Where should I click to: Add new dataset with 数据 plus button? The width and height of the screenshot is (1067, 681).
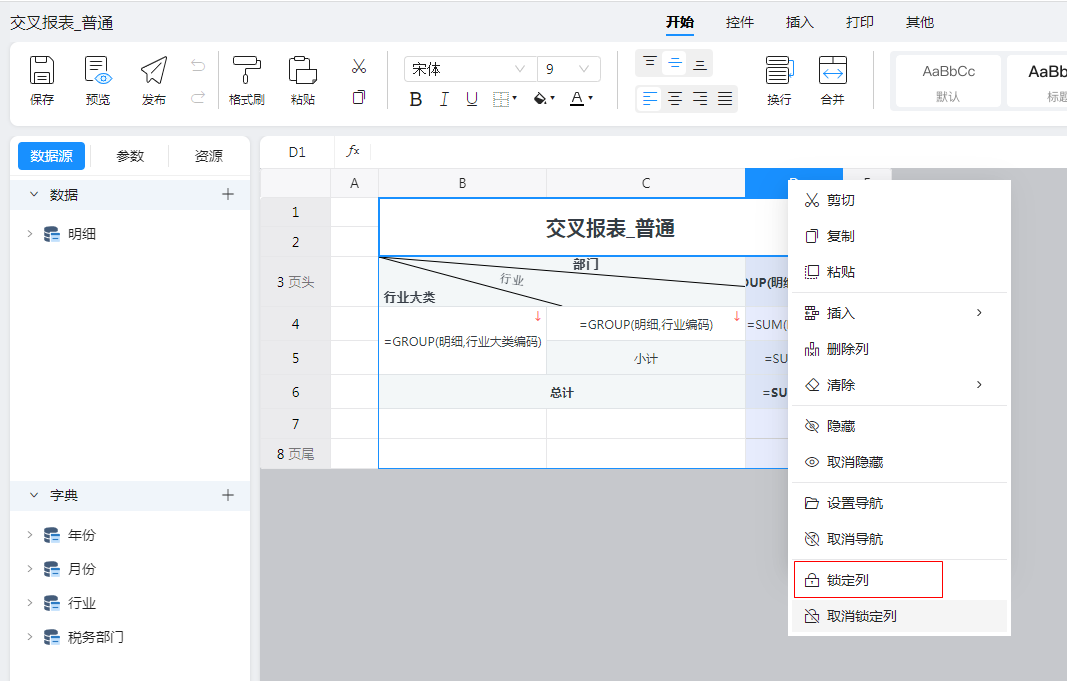pyautogui.click(x=228, y=194)
